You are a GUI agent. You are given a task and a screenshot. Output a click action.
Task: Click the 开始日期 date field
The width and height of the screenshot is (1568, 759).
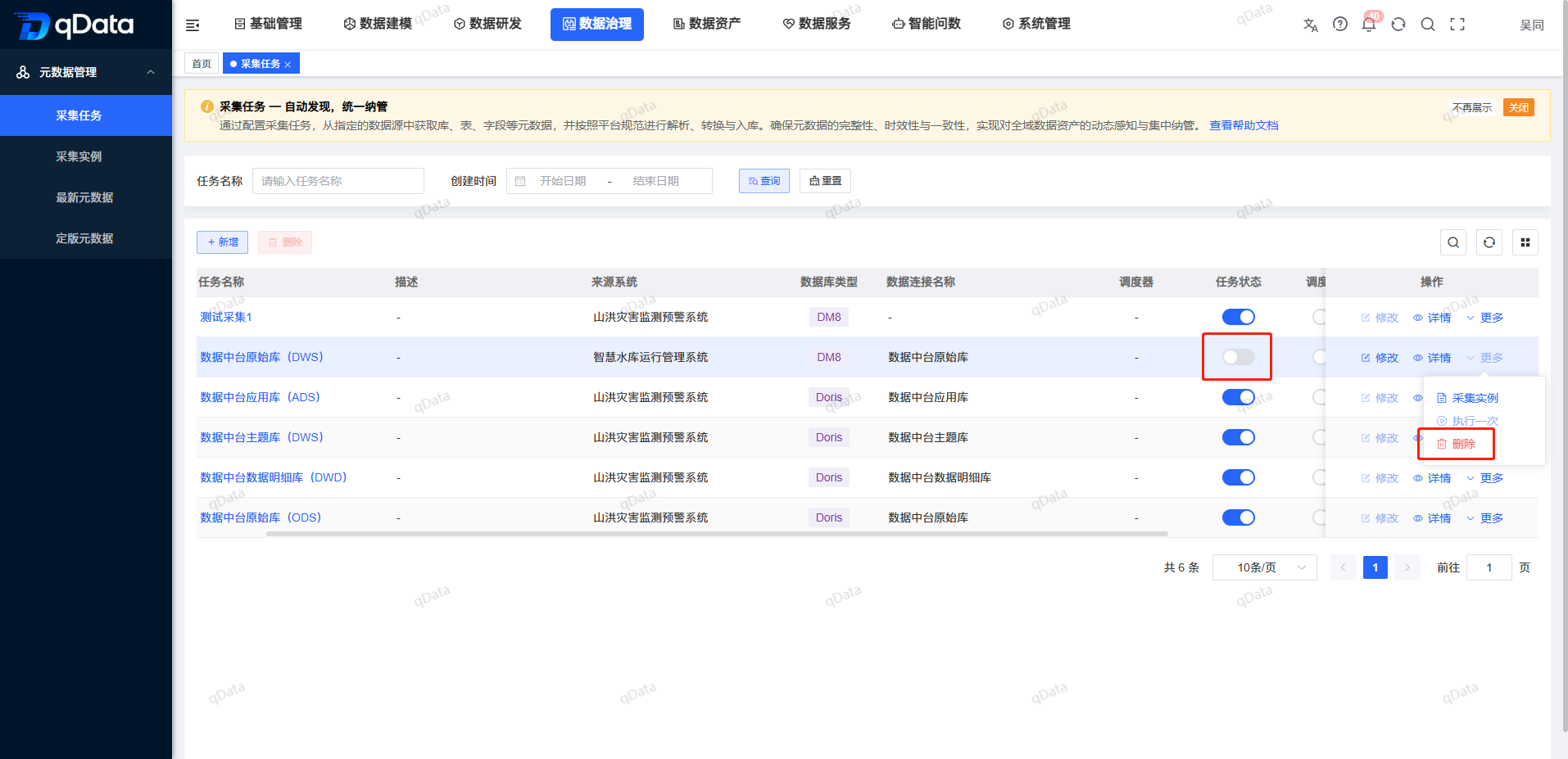[563, 181]
